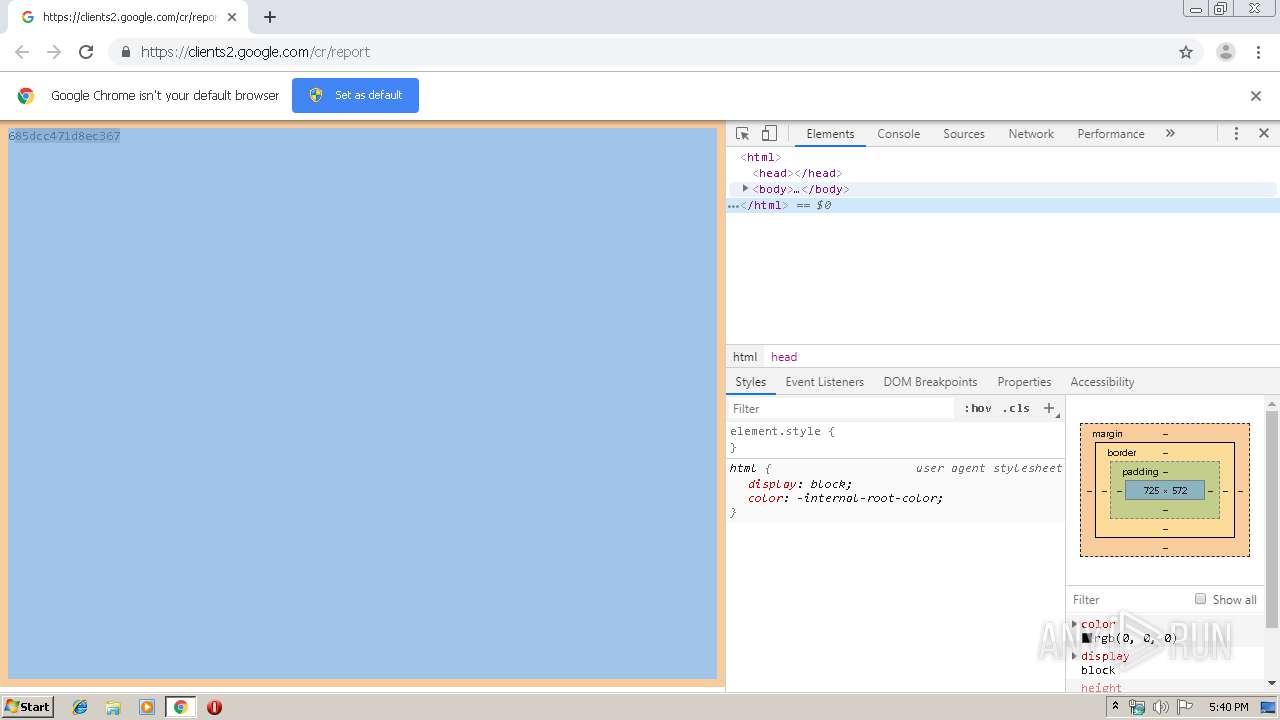Image resolution: width=1280 pixels, height=720 pixels.
Task: Click the black rgb(0, 0, 0) swatch
Action: coord(1086,638)
